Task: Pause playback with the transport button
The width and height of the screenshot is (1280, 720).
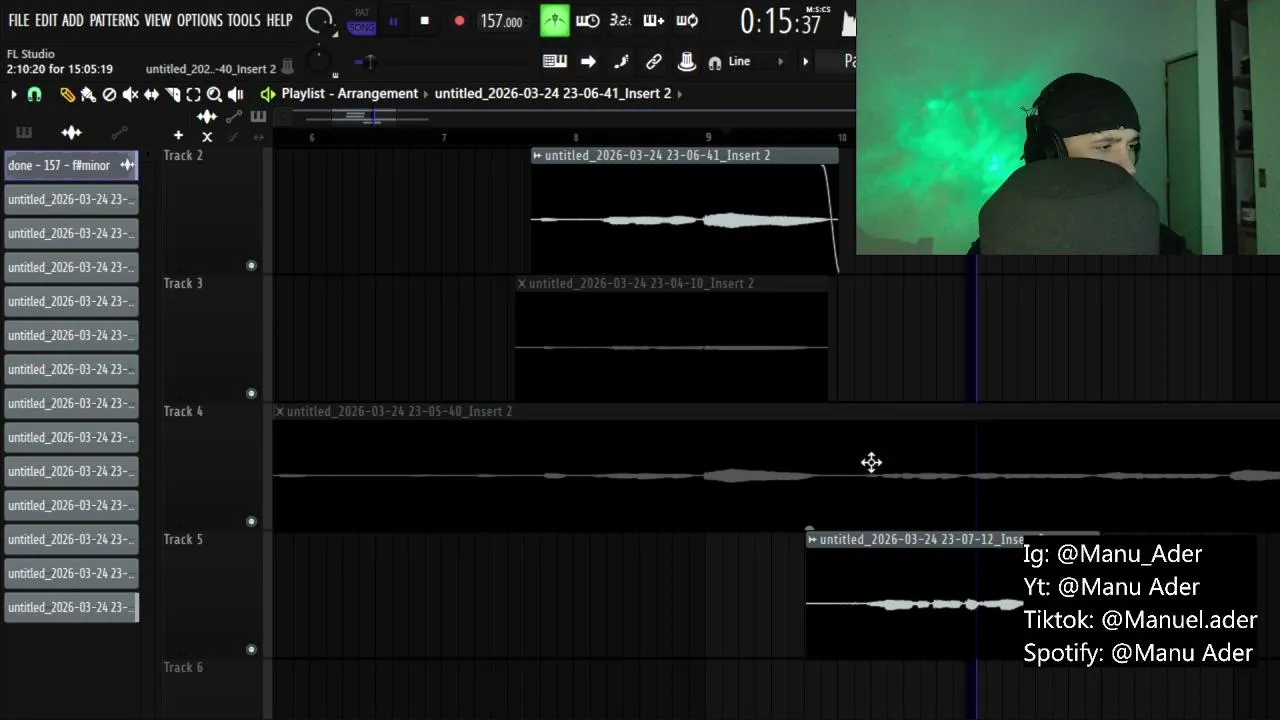Action: coord(393,21)
